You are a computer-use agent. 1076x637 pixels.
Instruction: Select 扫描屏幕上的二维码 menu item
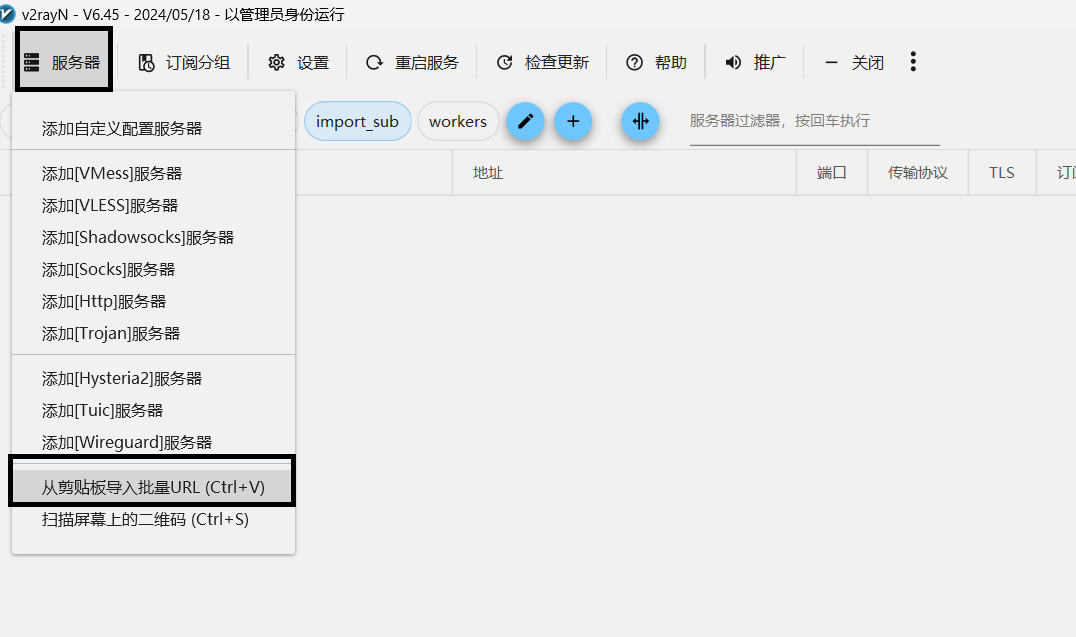[x=145, y=519]
